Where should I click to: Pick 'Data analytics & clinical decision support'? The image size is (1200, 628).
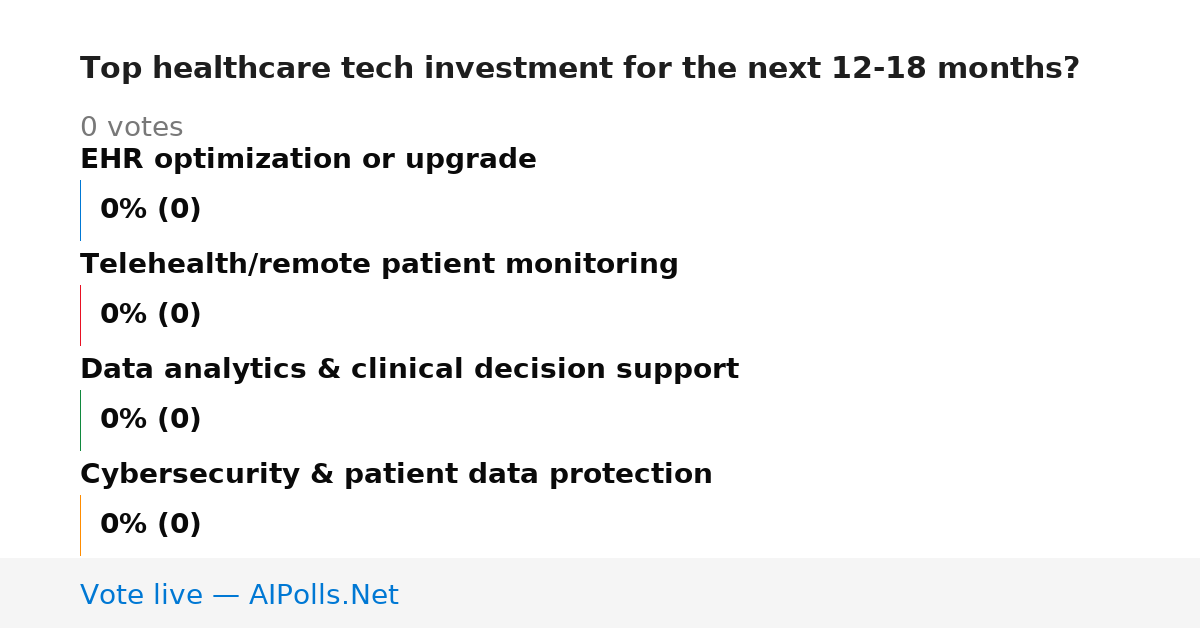click(409, 370)
